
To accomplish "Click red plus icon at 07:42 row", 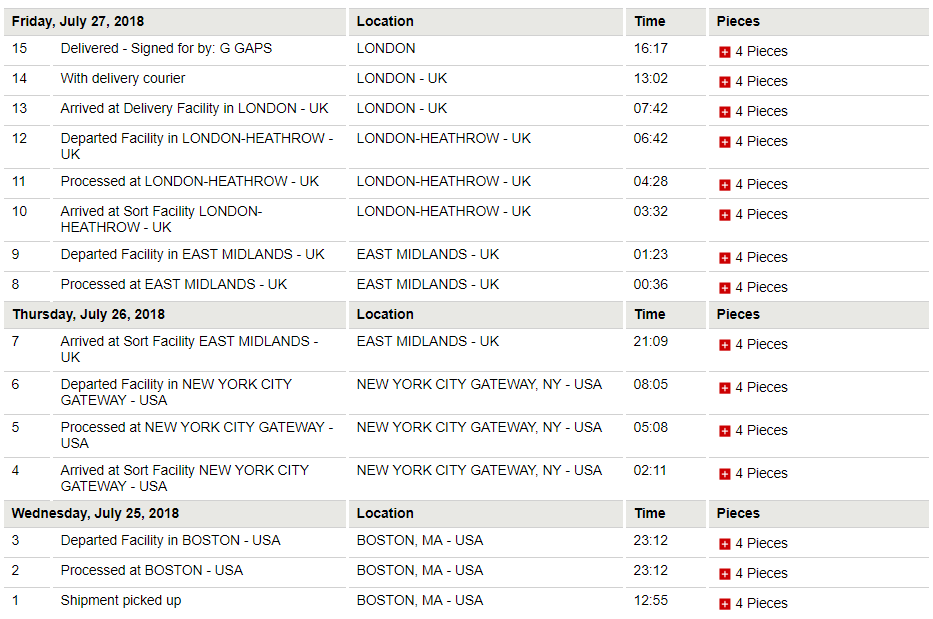I will point(724,112).
